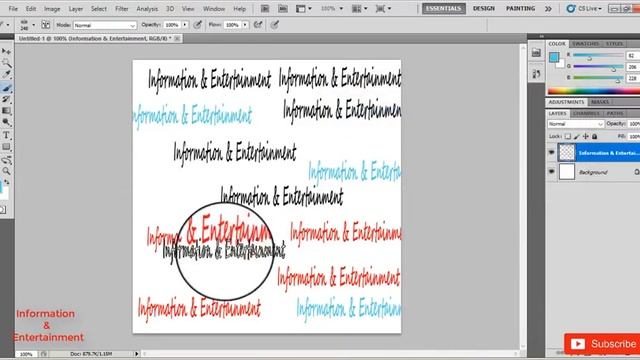Viewport: 640px width, 360px height.
Task: Open the CS Live dropdown
Action: (x=584, y=8)
